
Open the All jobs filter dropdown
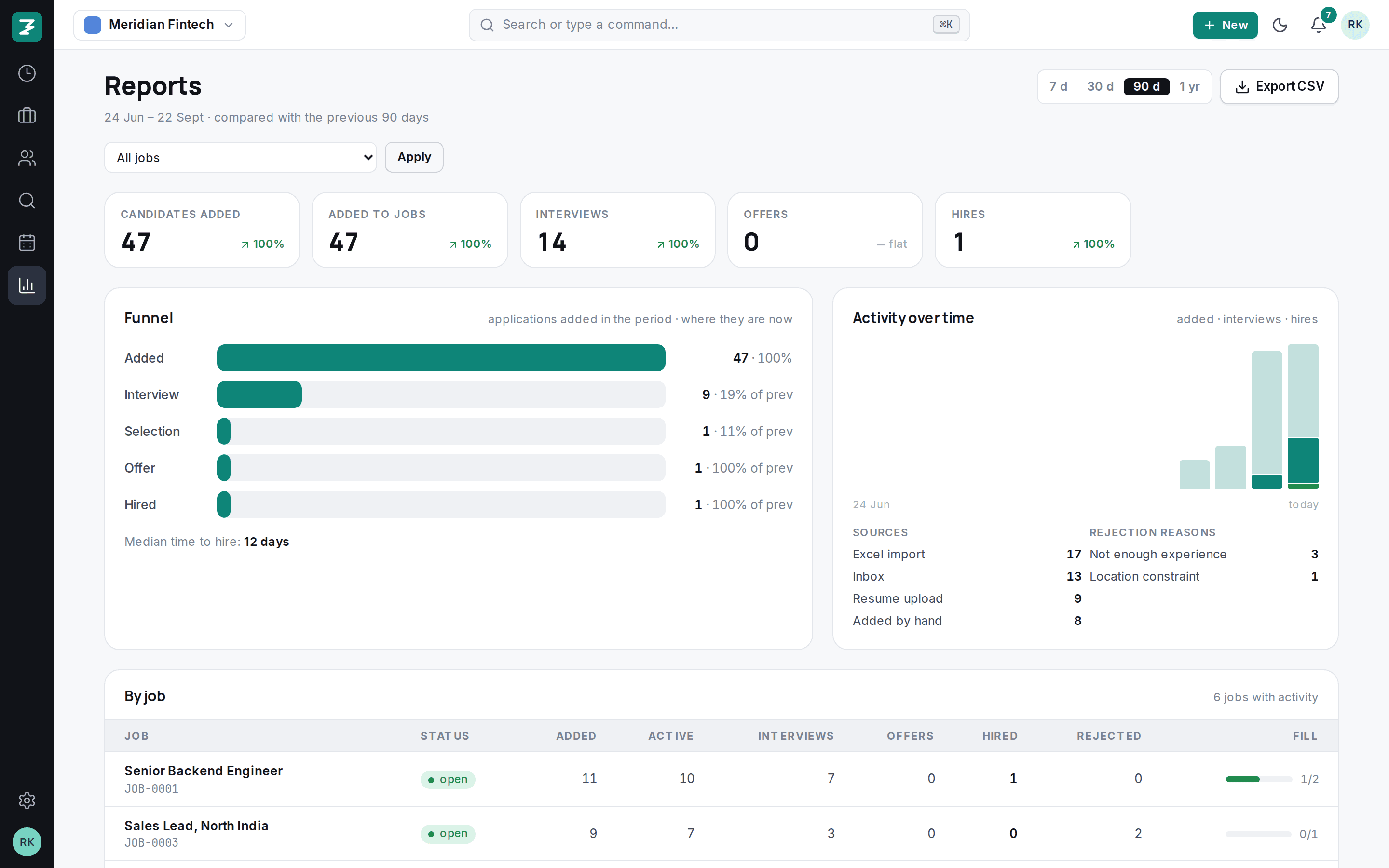click(241, 157)
